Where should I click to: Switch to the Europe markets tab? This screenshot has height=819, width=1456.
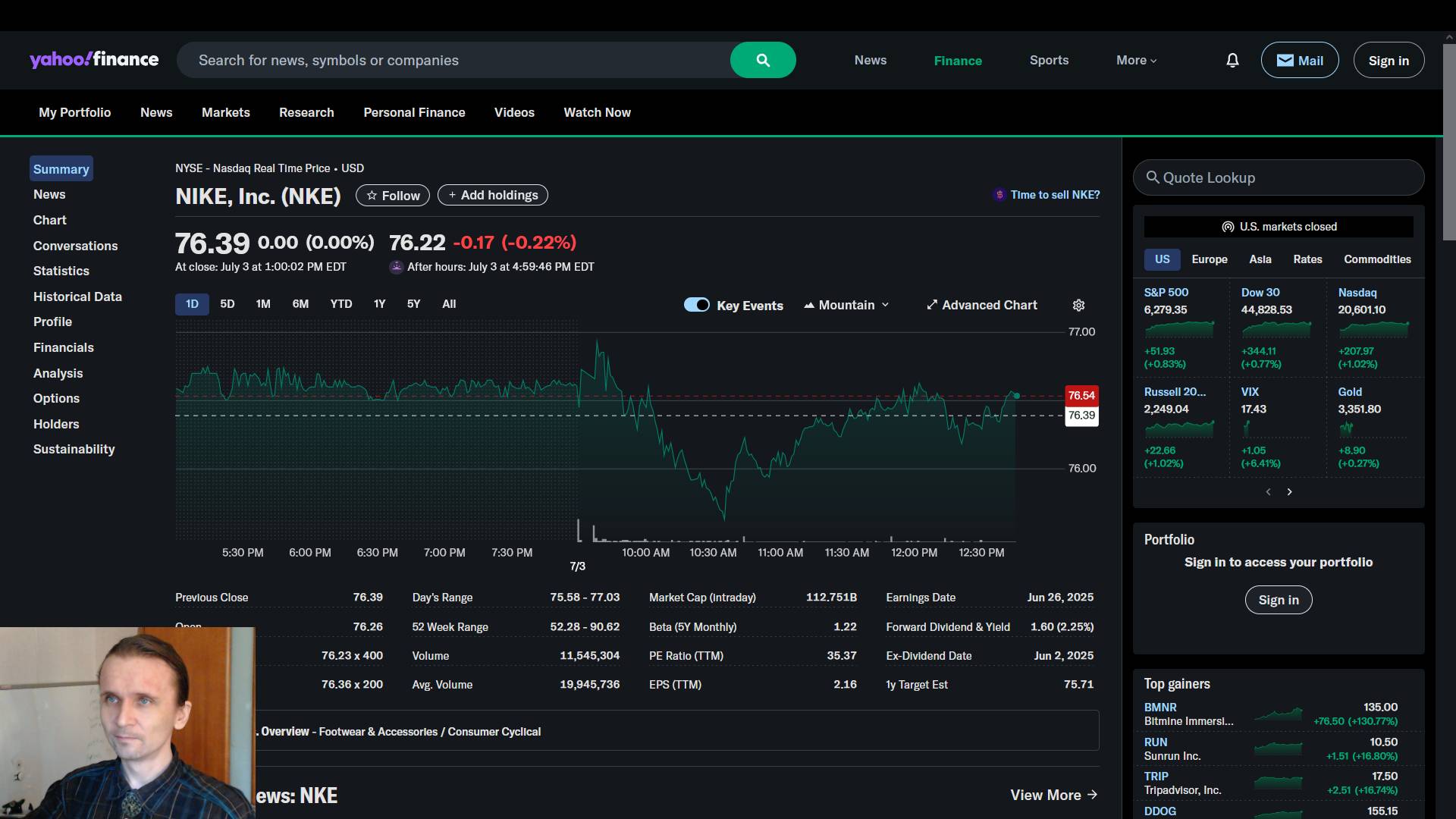click(1209, 259)
